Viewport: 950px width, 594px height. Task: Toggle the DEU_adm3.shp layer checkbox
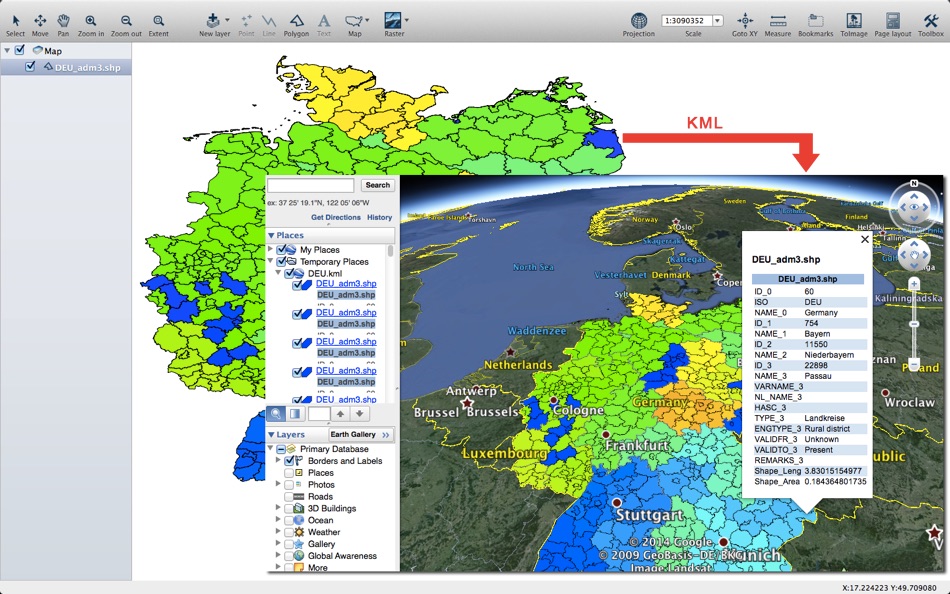point(30,67)
